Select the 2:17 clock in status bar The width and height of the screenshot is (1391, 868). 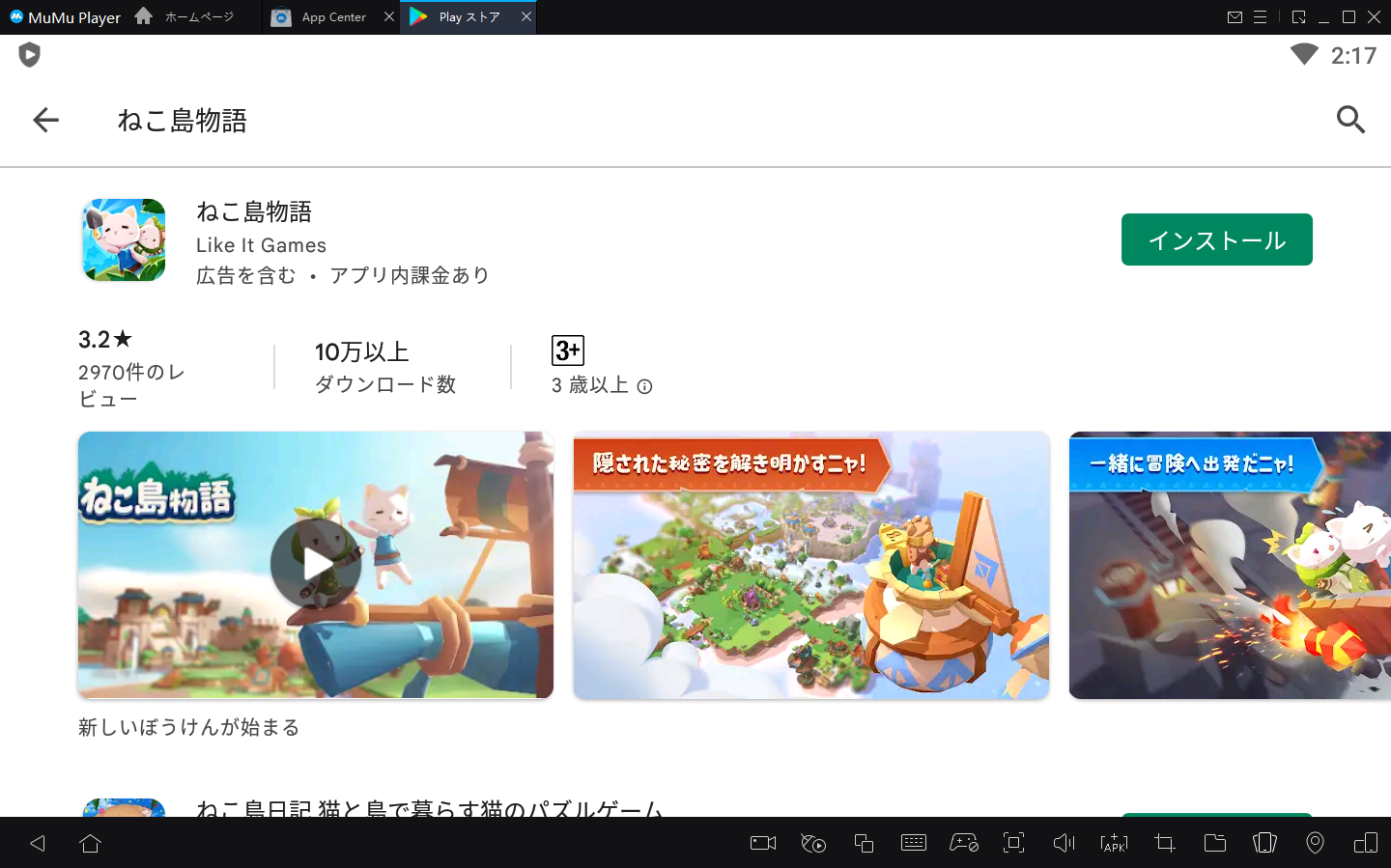(x=1353, y=56)
